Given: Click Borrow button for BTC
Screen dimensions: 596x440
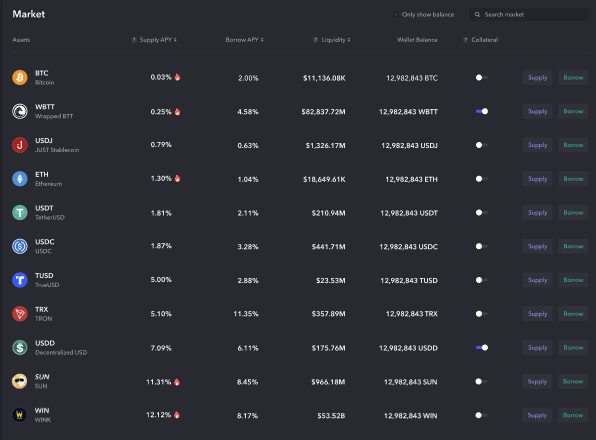Looking at the screenshot, I should (x=573, y=78).
